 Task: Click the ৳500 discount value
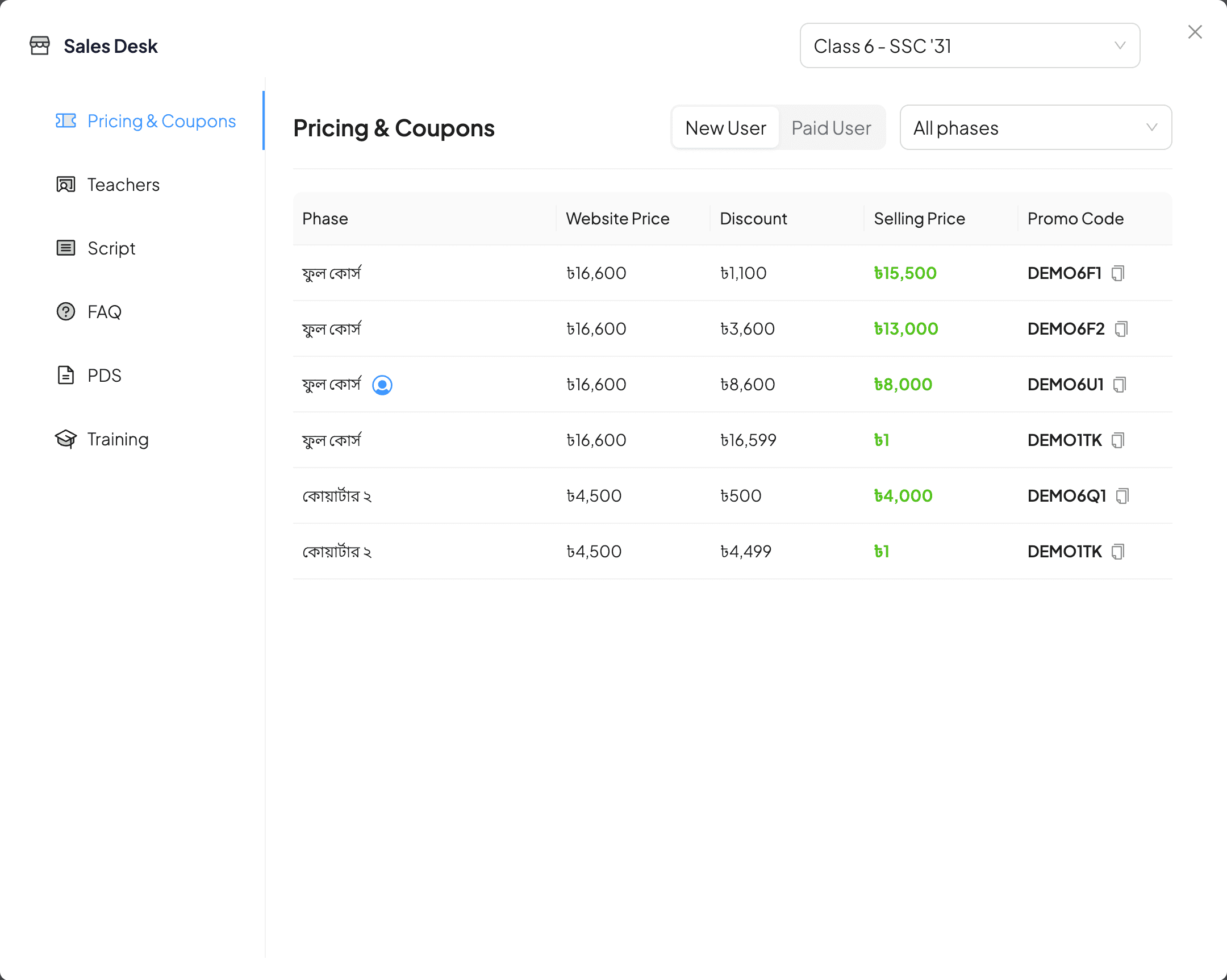click(x=740, y=497)
